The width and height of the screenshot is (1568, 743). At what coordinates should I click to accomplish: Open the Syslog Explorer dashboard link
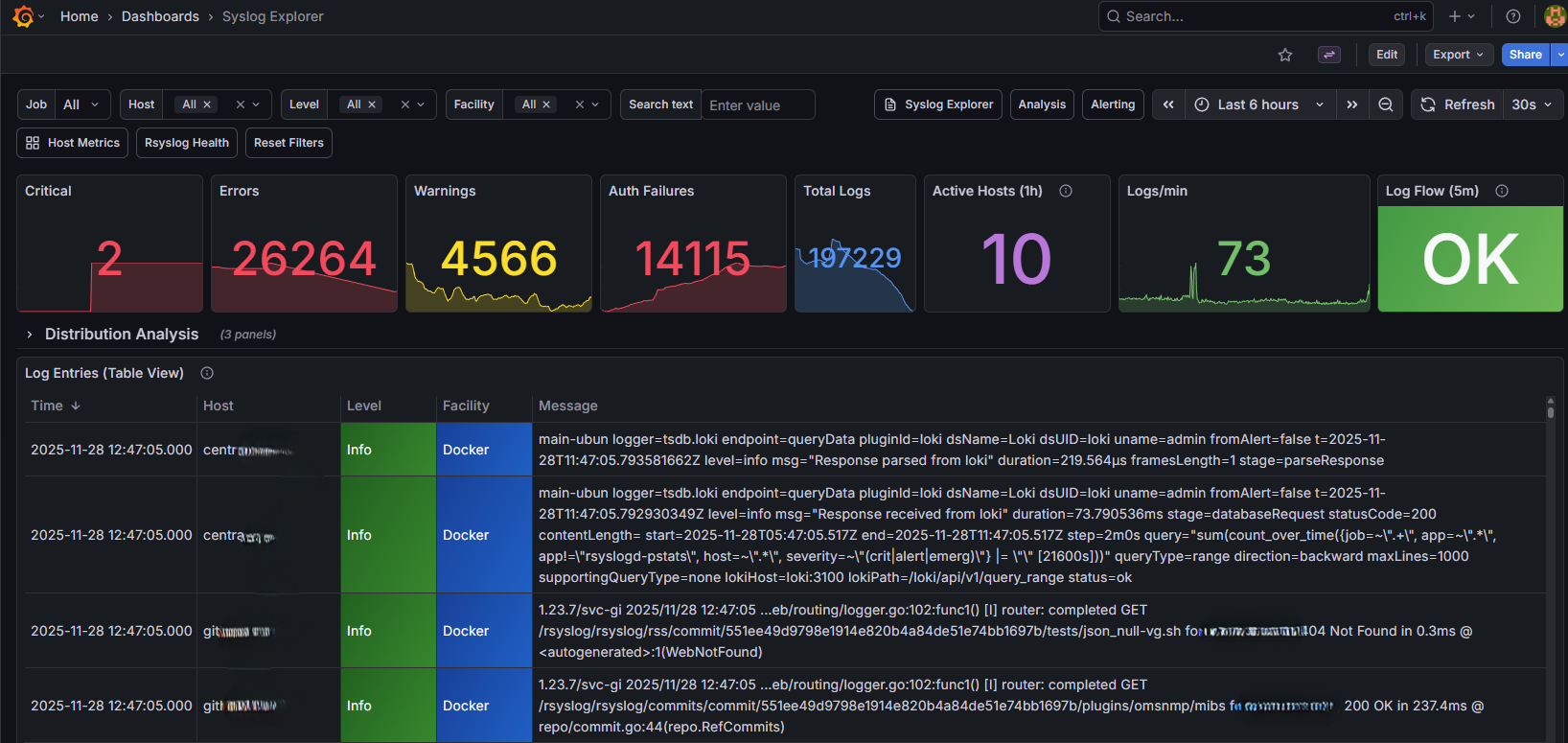(x=938, y=104)
